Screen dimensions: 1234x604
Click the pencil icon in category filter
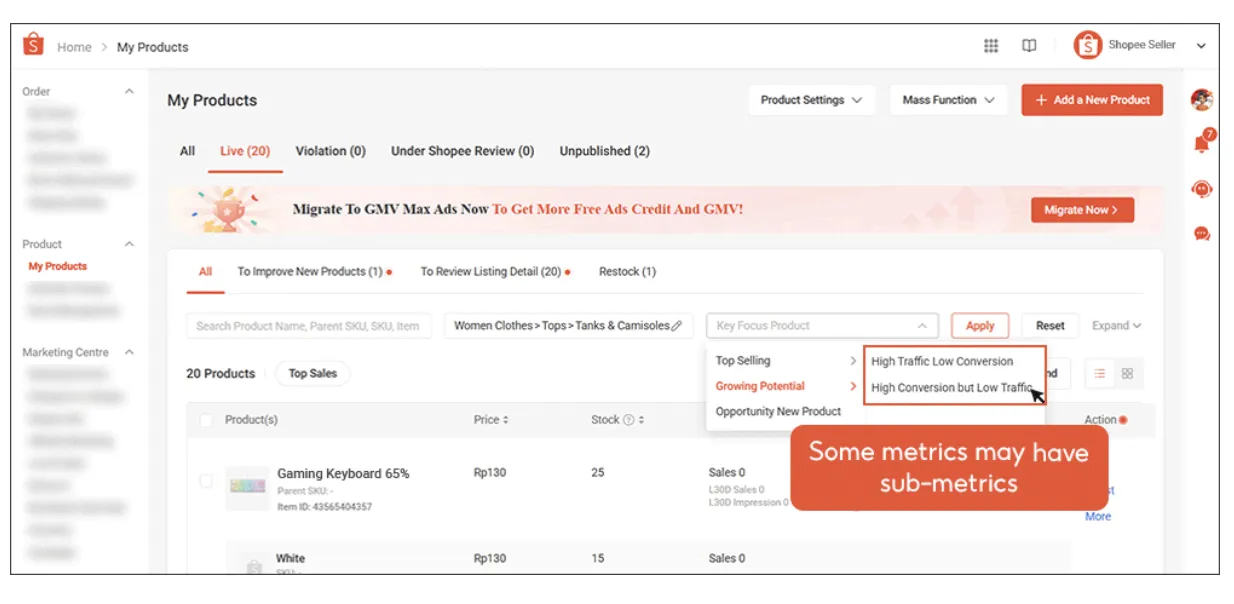coord(677,326)
